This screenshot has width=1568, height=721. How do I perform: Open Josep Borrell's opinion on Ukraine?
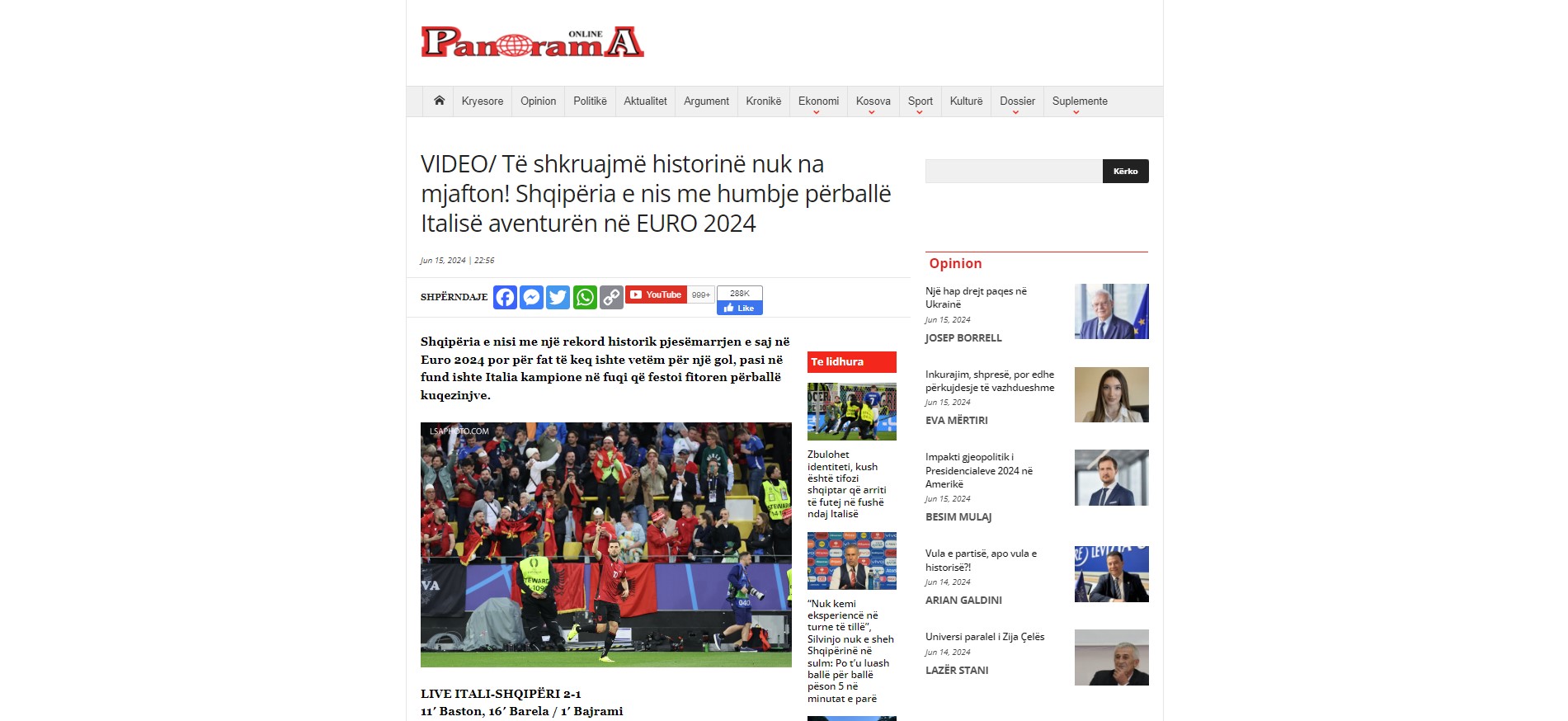pos(976,298)
